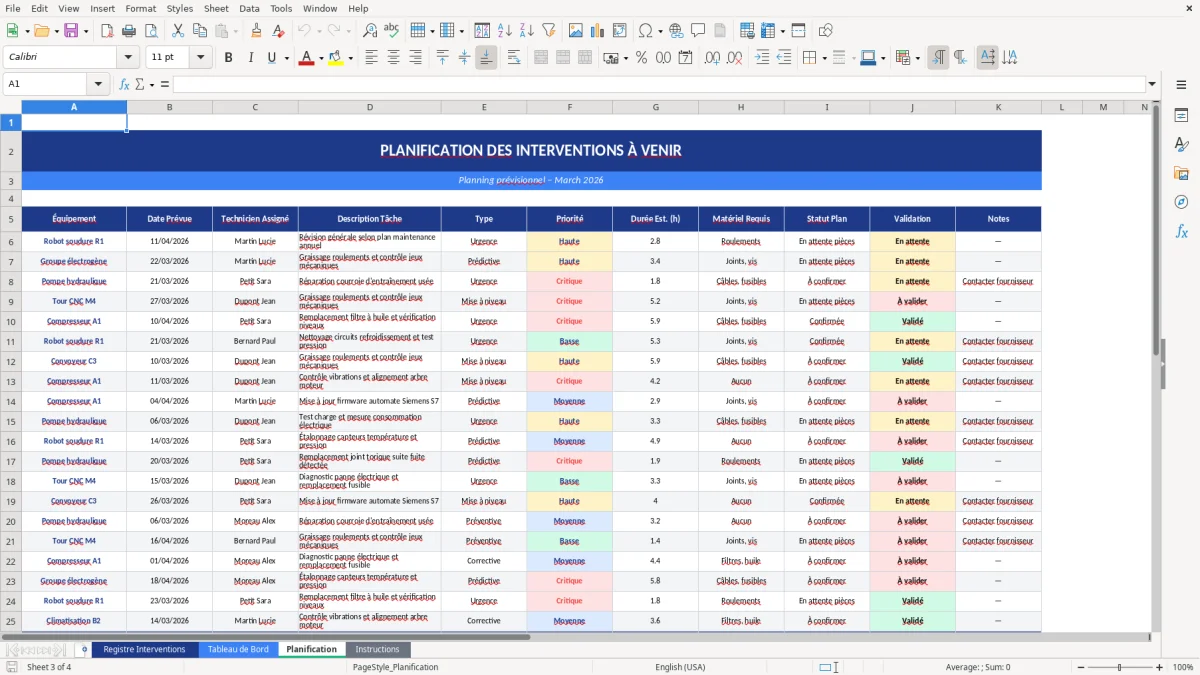The image size is (1200, 675).
Task: Click the AutoFilter funnel icon
Action: point(548,31)
